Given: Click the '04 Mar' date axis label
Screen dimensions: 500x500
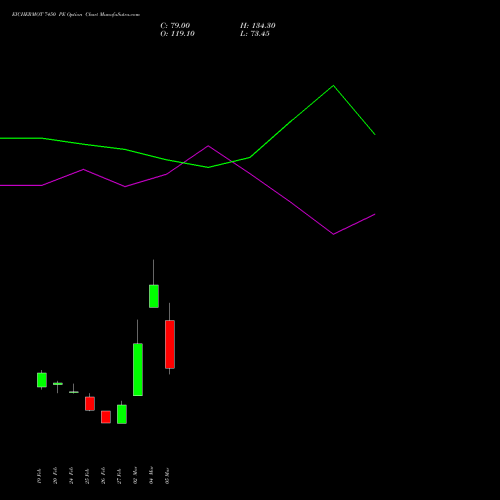Looking at the screenshot, I should tap(151, 476).
